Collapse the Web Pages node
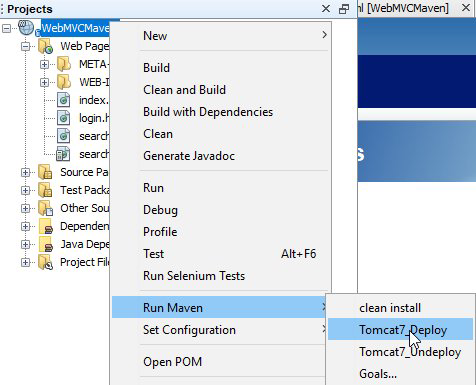Image resolution: width=476 pixels, height=385 pixels. (25, 46)
